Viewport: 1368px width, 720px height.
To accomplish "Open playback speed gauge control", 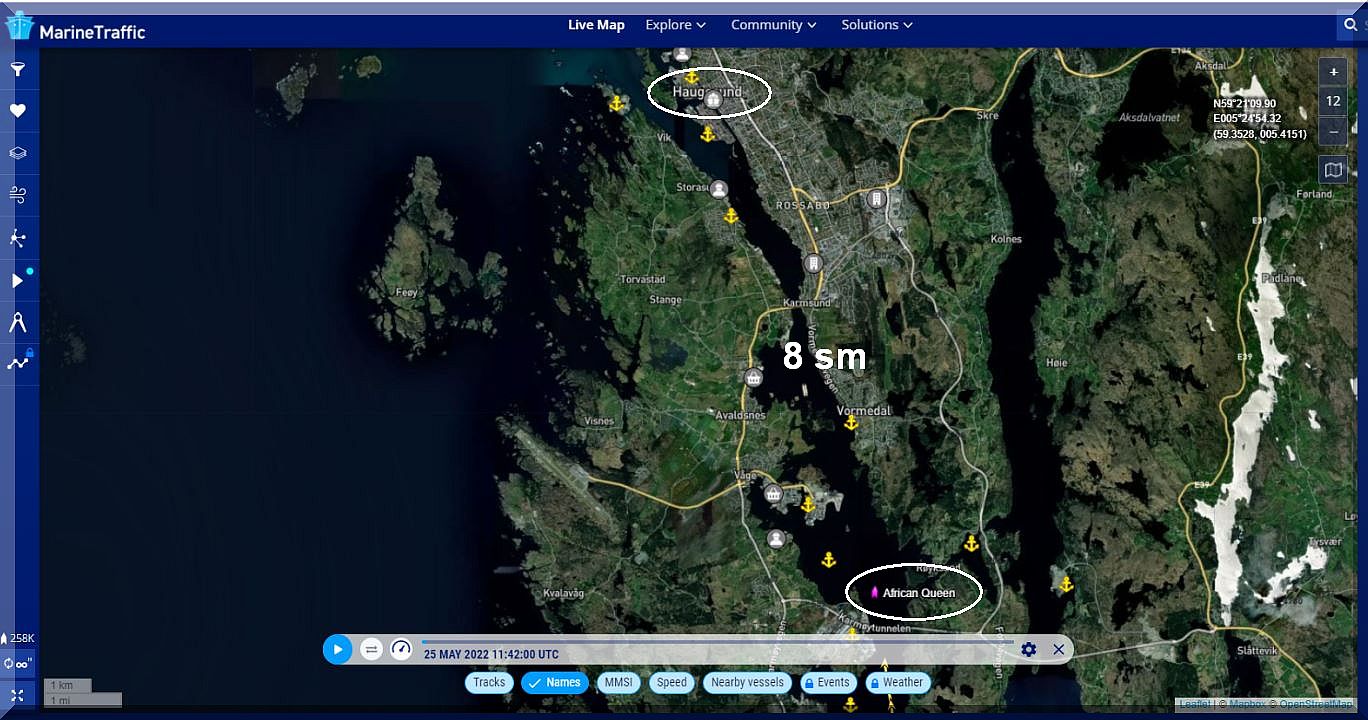I will tap(401, 649).
